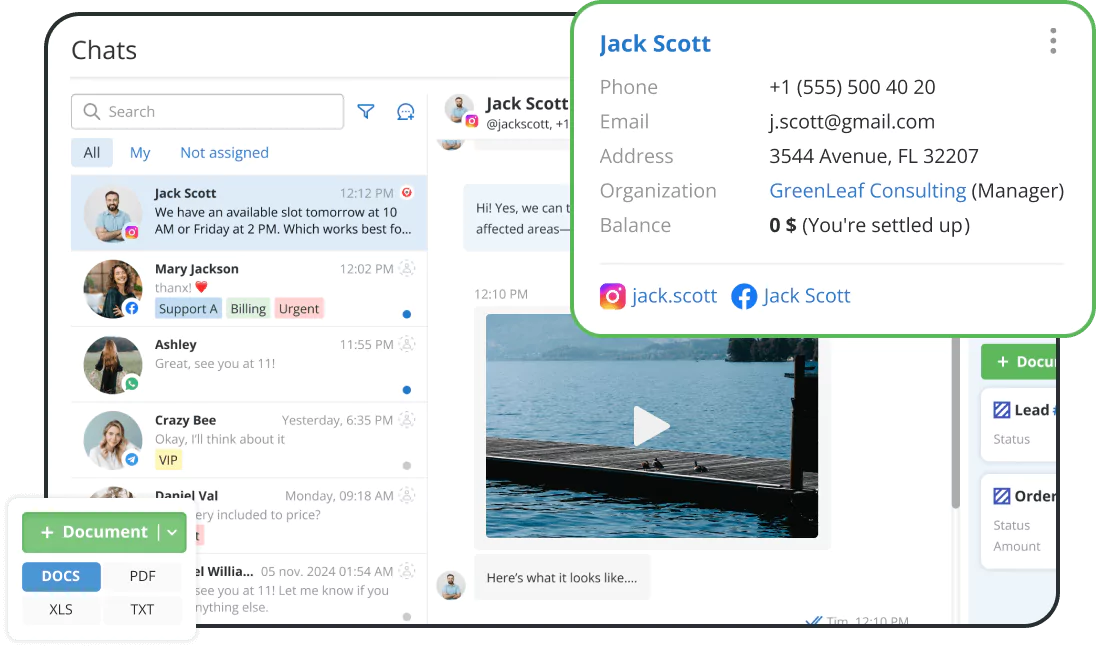The height and width of the screenshot is (648, 1096).
Task: Expand the Lead card in side panel
Action: pos(1018,410)
